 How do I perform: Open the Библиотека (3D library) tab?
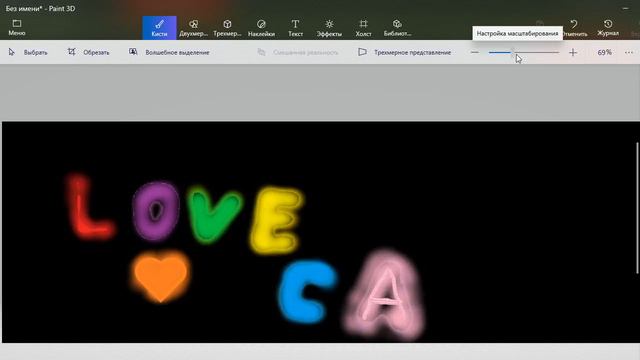point(397,28)
